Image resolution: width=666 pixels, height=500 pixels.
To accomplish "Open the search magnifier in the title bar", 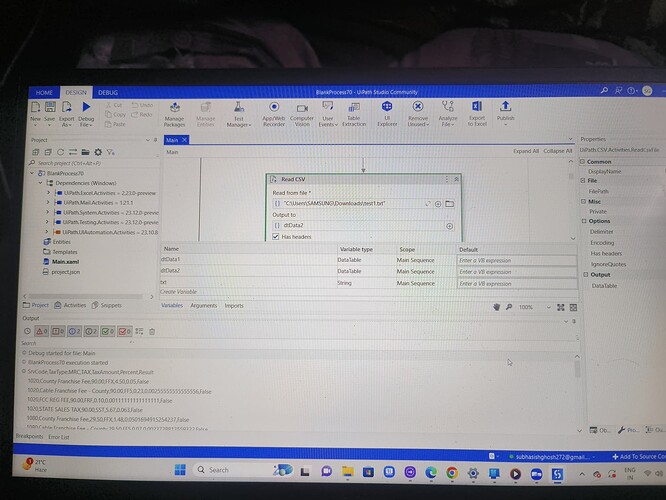I will pyautogui.click(x=604, y=90).
